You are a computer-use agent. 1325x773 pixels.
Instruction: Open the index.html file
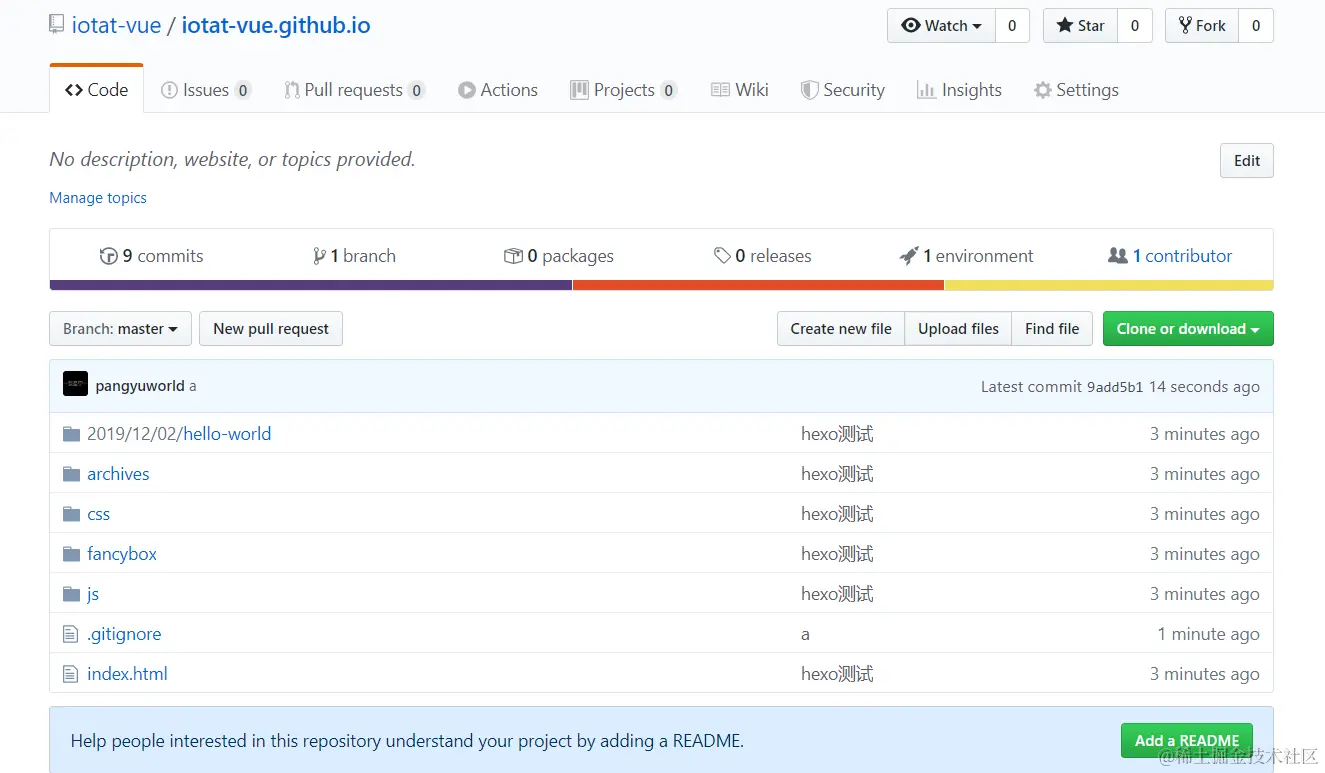coord(127,674)
